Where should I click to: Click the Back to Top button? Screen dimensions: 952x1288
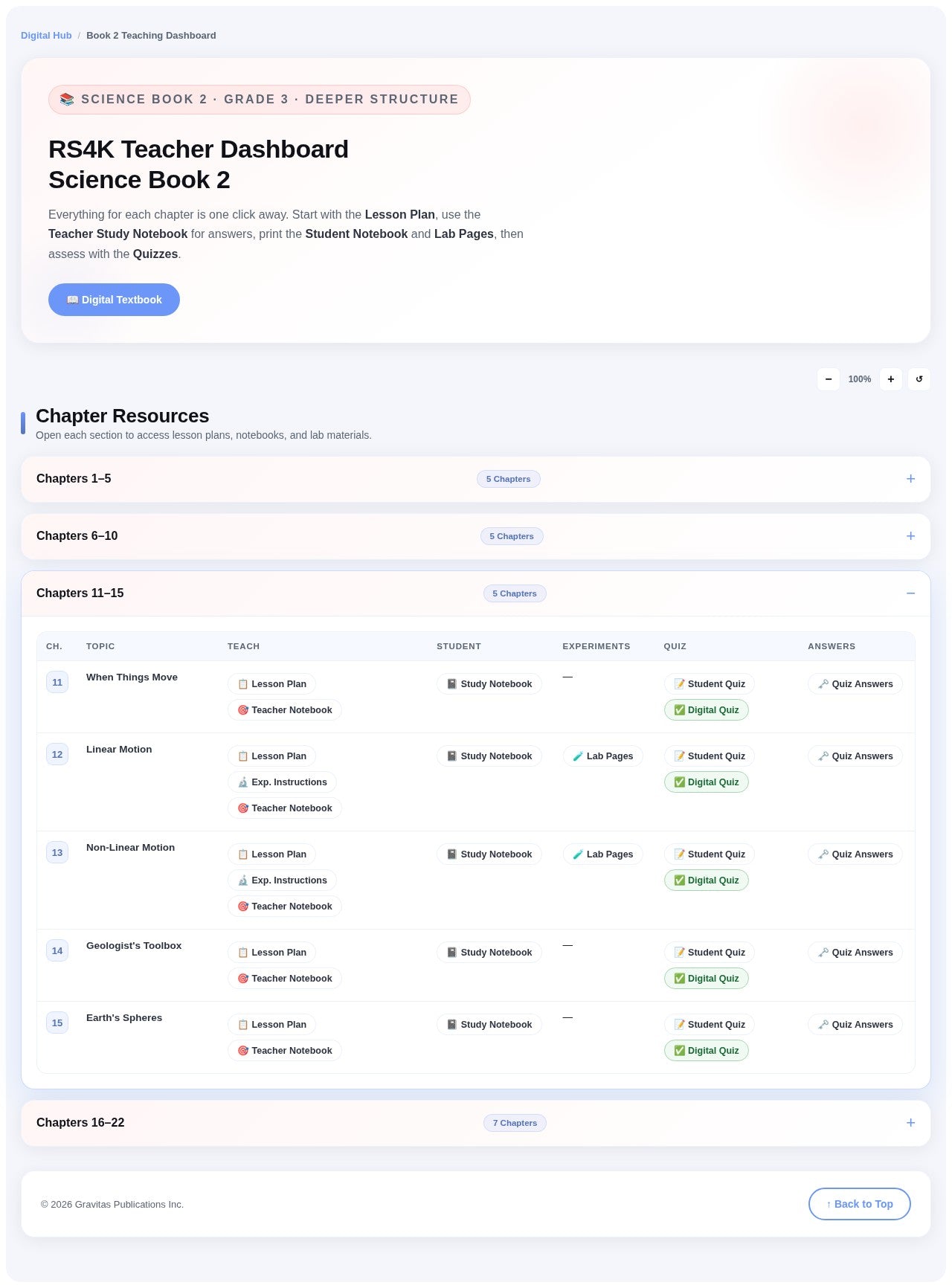click(x=859, y=1204)
